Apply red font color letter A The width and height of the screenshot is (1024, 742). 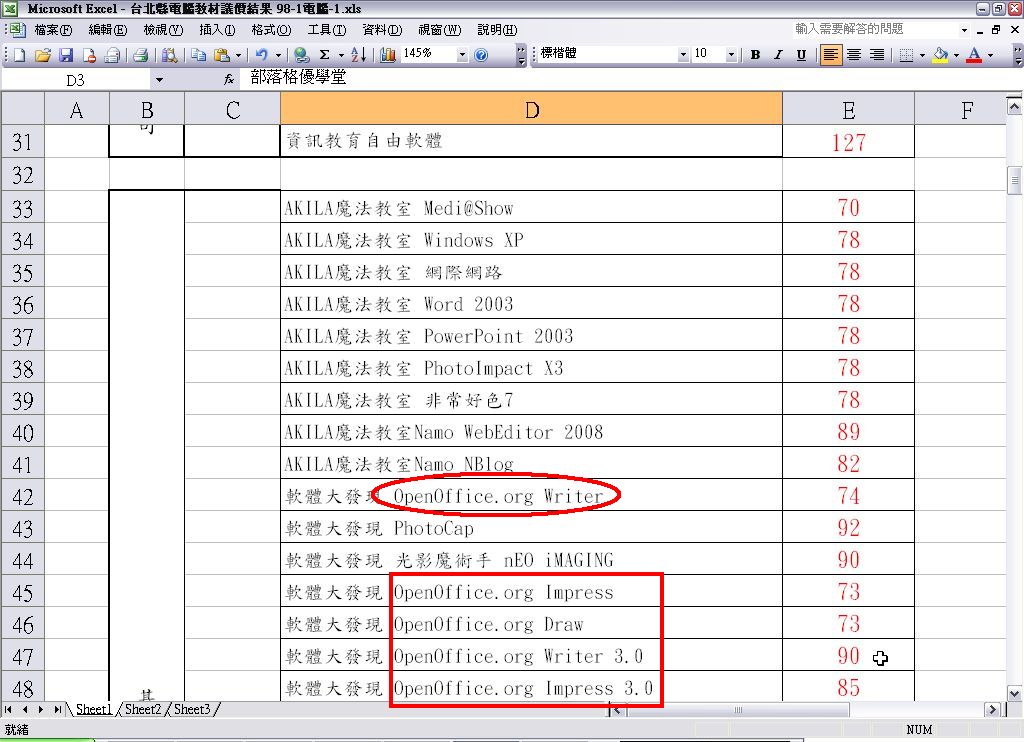click(x=974, y=55)
